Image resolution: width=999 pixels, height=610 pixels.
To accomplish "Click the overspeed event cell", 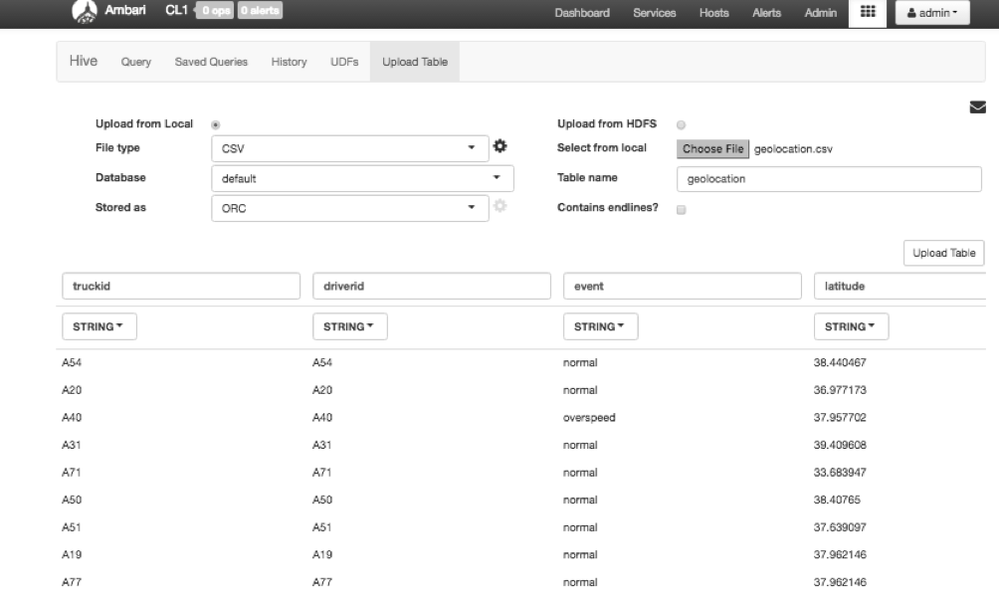I will [589, 418].
